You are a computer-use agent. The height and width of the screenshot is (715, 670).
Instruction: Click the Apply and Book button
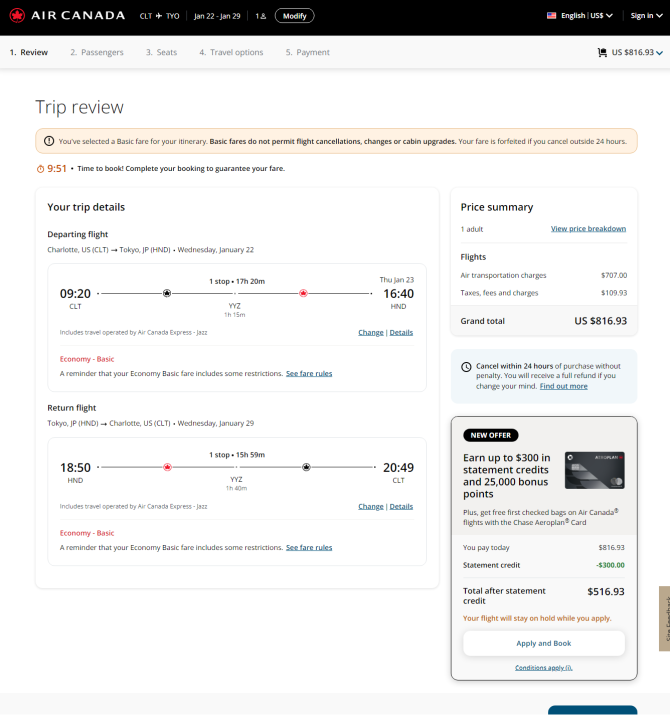click(544, 643)
